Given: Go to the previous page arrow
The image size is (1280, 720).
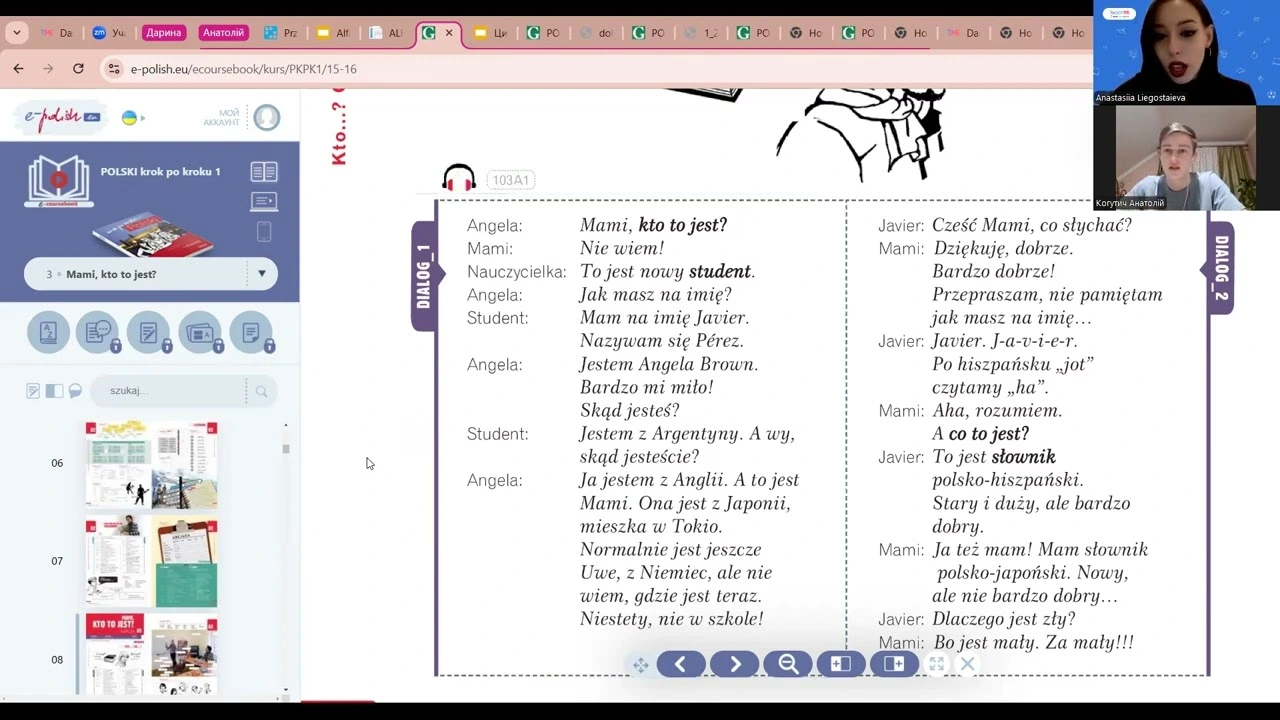Looking at the screenshot, I should (x=681, y=664).
